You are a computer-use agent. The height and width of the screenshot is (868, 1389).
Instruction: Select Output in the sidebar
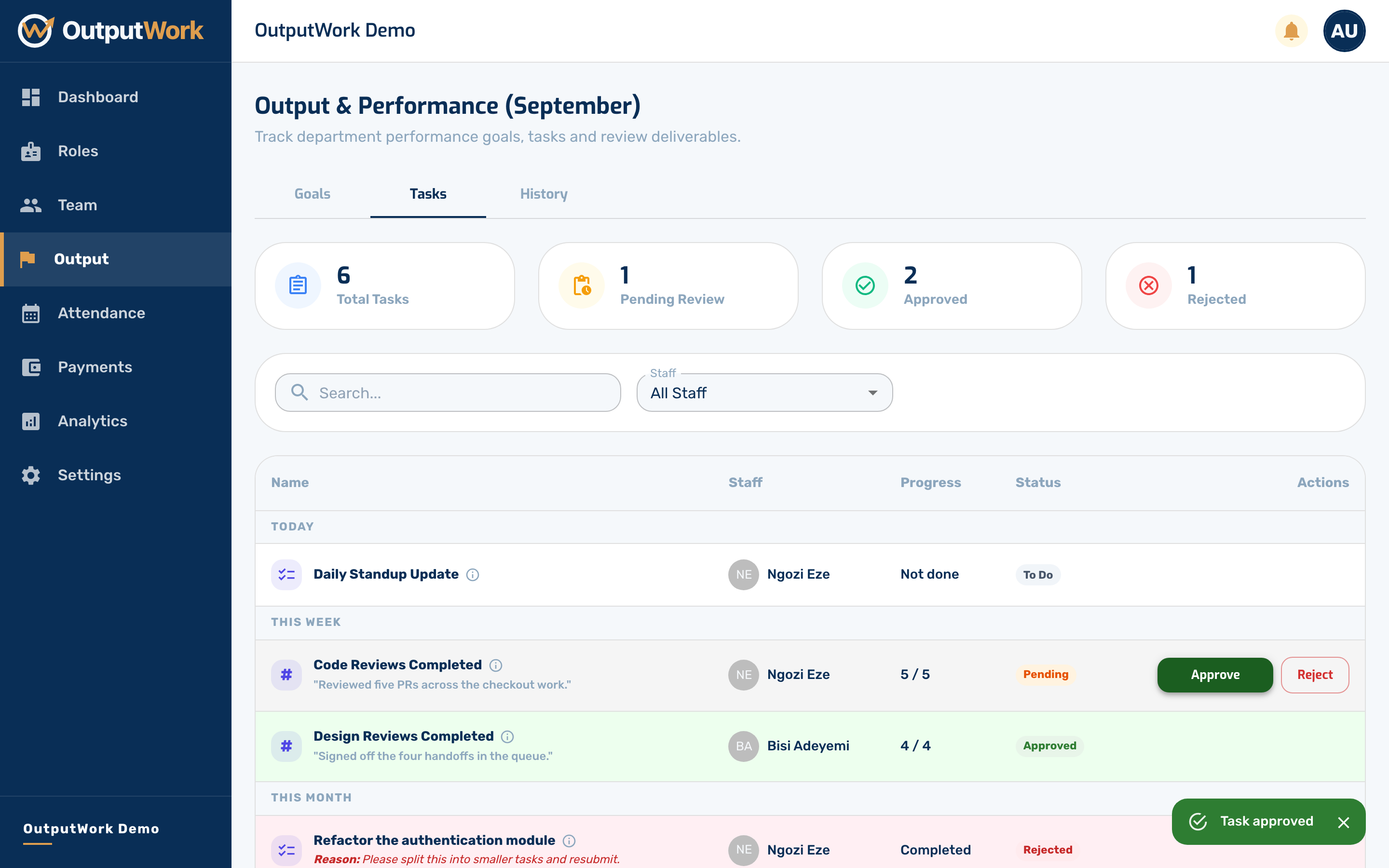pos(116,259)
